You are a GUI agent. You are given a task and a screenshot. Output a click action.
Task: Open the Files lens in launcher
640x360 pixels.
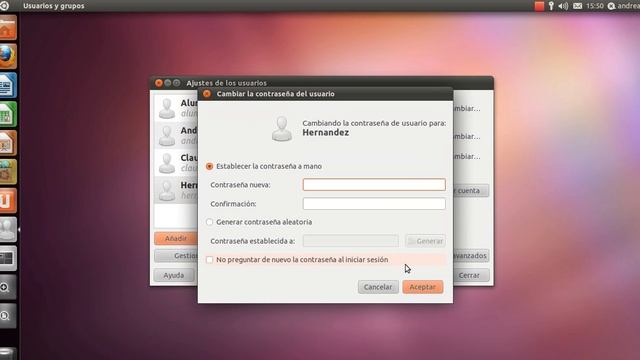(x=8, y=316)
